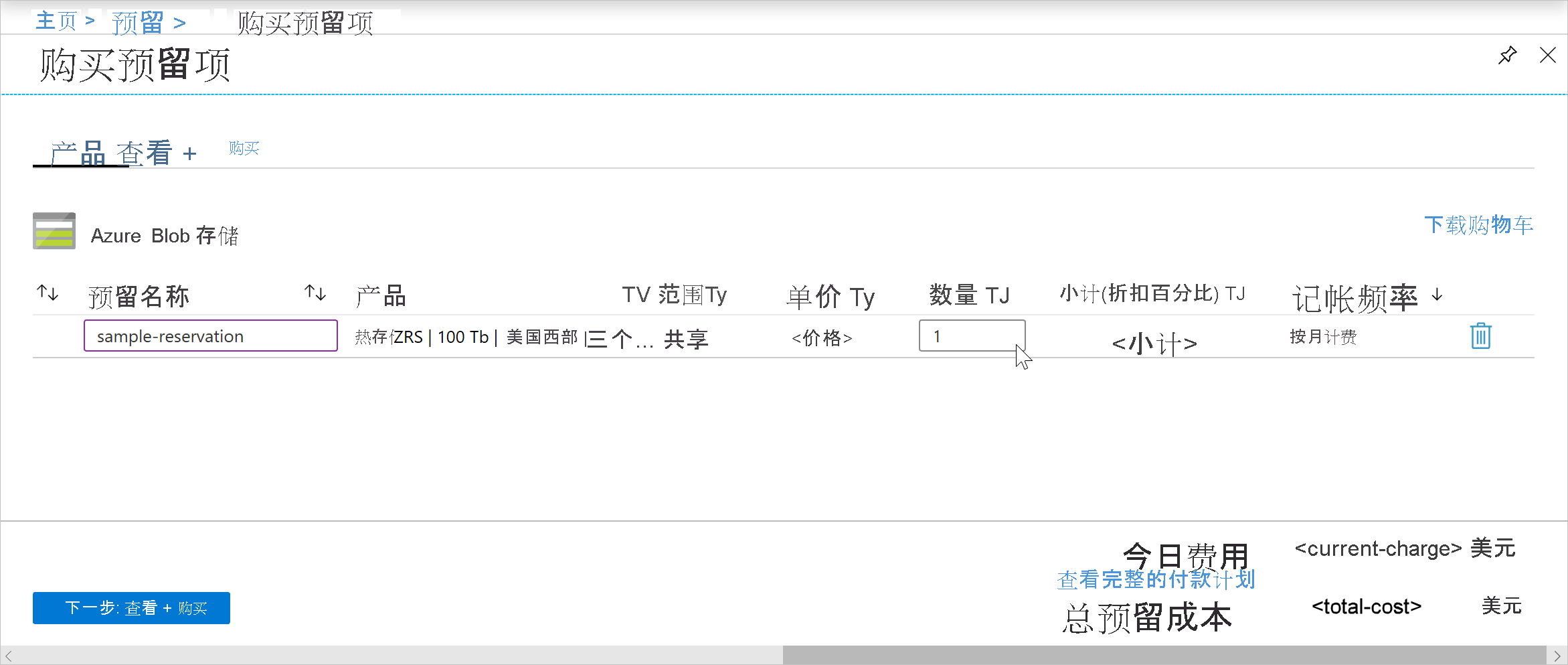The image size is (1568, 665).
Task: Pin the 购买预留项 blade
Action: point(1507,56)
